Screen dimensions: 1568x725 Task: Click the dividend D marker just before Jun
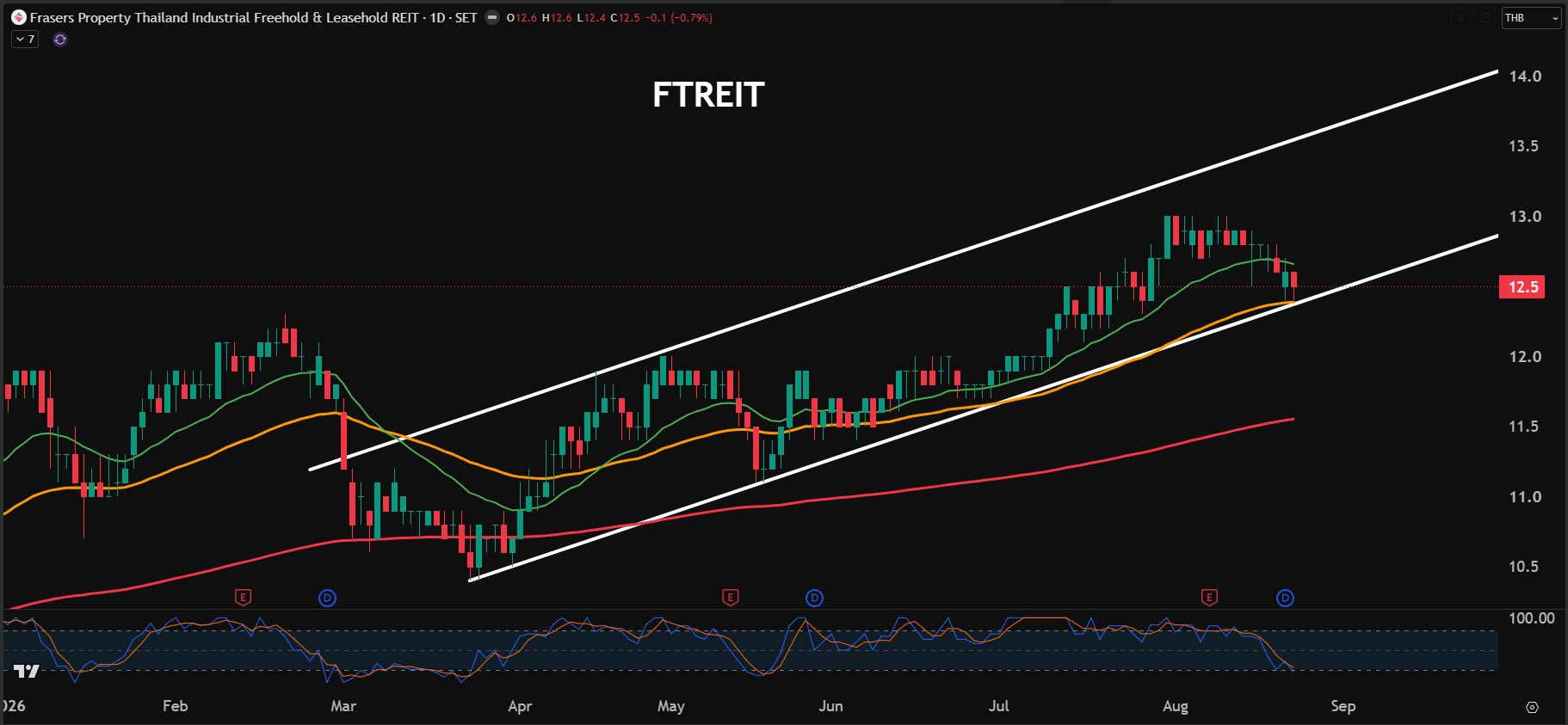pos(814,598)
